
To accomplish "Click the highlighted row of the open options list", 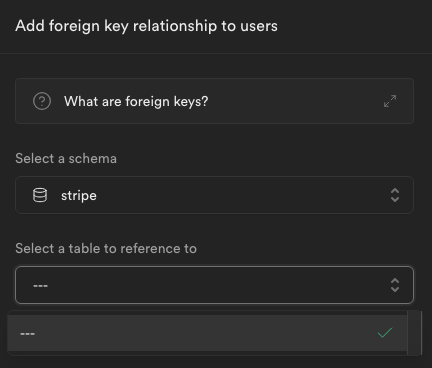I will 207,333.
